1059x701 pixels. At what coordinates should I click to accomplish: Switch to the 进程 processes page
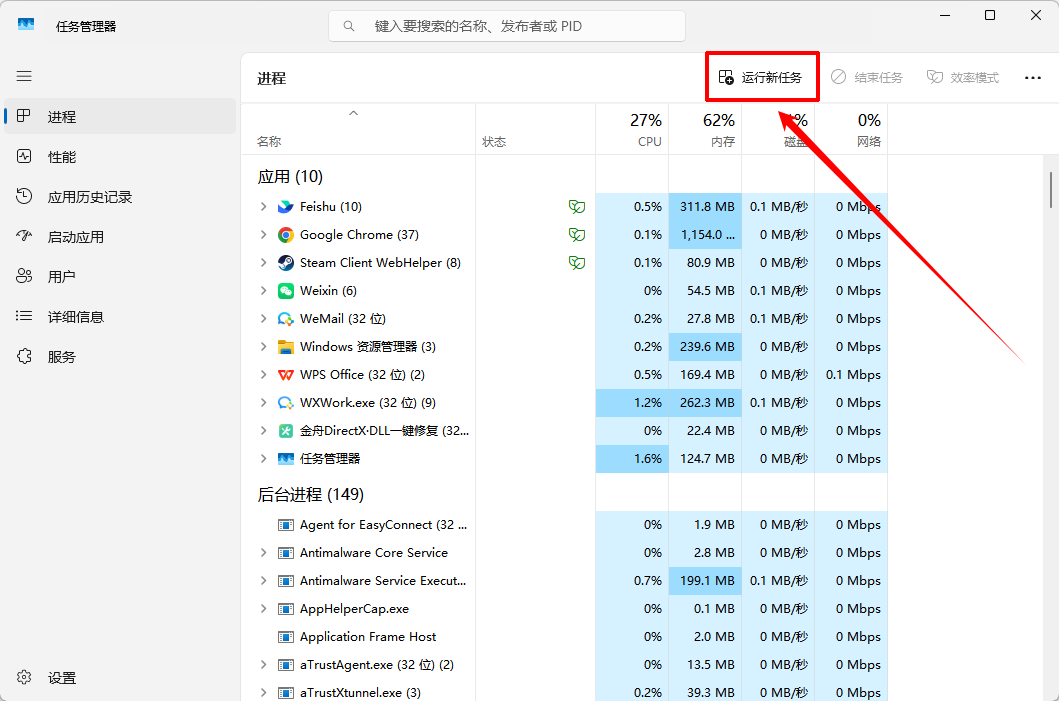120,116
